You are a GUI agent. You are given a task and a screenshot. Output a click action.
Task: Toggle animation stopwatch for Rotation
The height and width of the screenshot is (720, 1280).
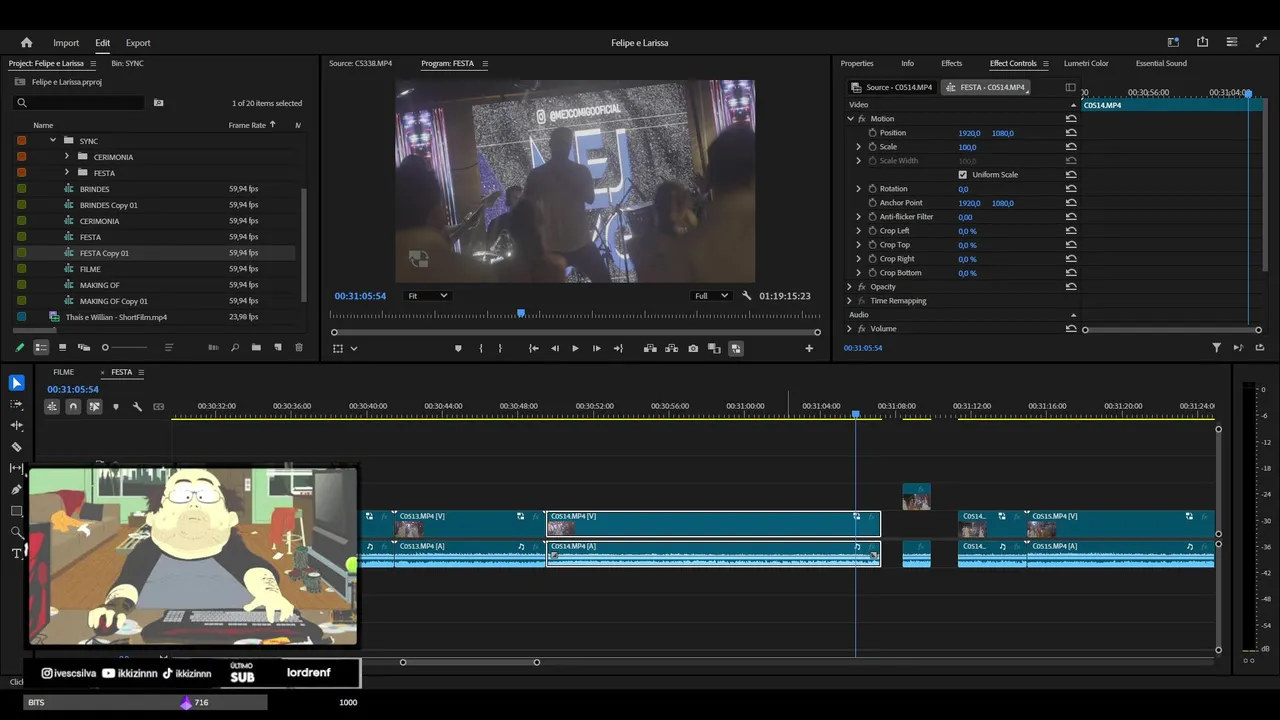click(872, 189)
